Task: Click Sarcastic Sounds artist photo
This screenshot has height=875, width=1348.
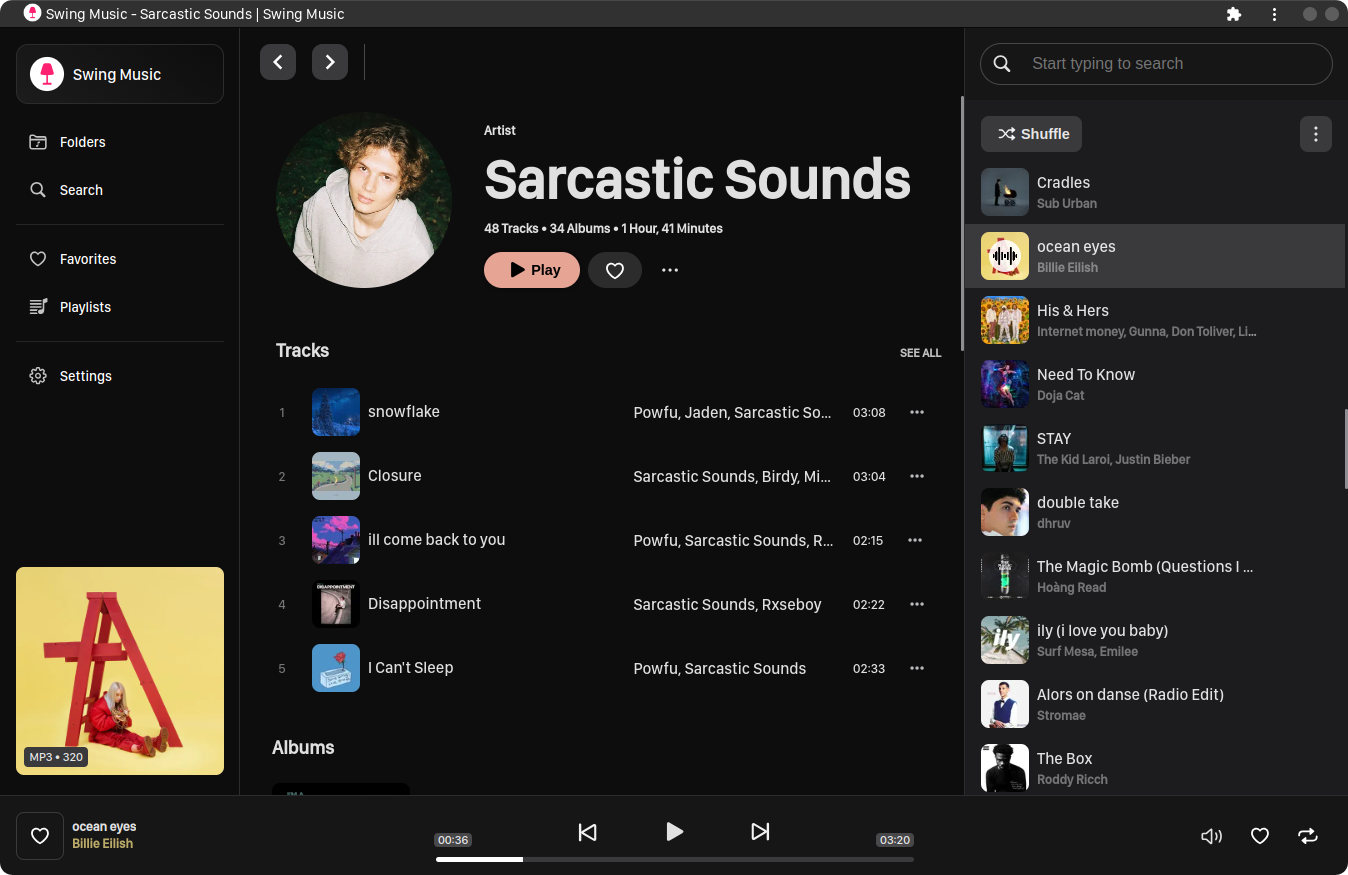Action: (364, 200)
